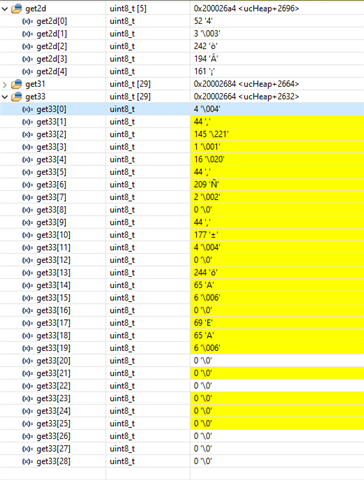
Task: Click the get31 array variable icon
Action: tap(17, 84)
